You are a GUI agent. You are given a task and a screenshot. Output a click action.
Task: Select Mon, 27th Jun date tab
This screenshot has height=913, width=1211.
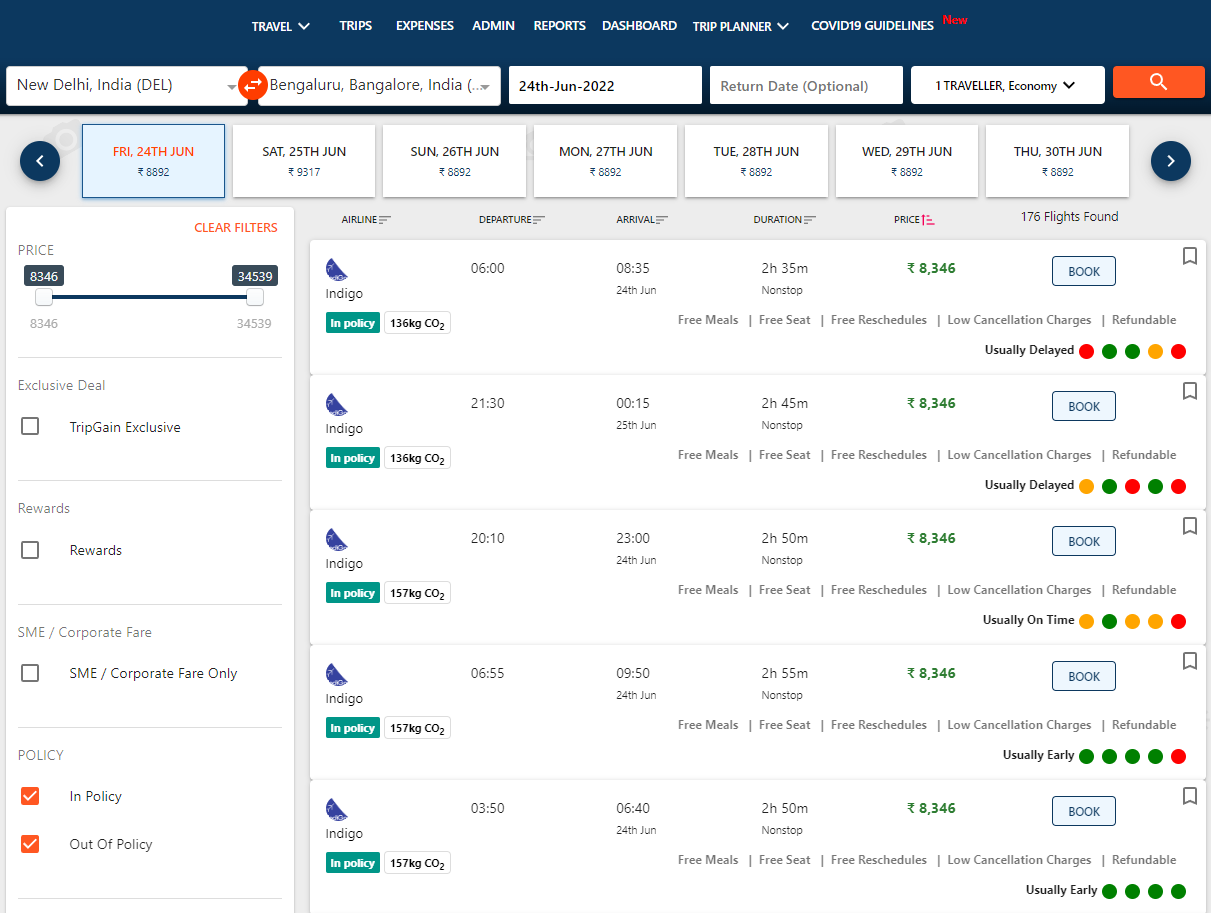click(x=606, y=161)
